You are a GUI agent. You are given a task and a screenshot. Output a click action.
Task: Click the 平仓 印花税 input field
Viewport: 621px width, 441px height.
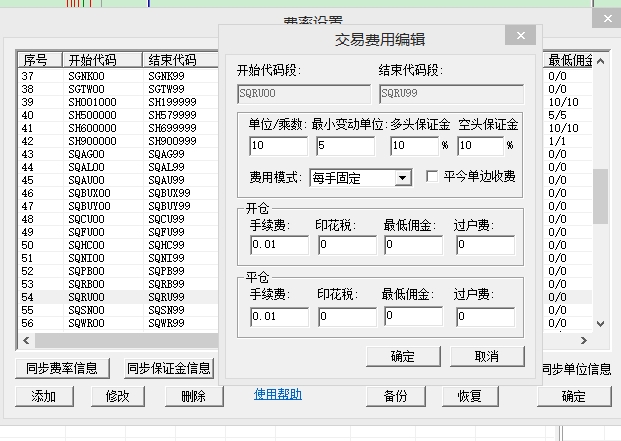click(346, 317)
